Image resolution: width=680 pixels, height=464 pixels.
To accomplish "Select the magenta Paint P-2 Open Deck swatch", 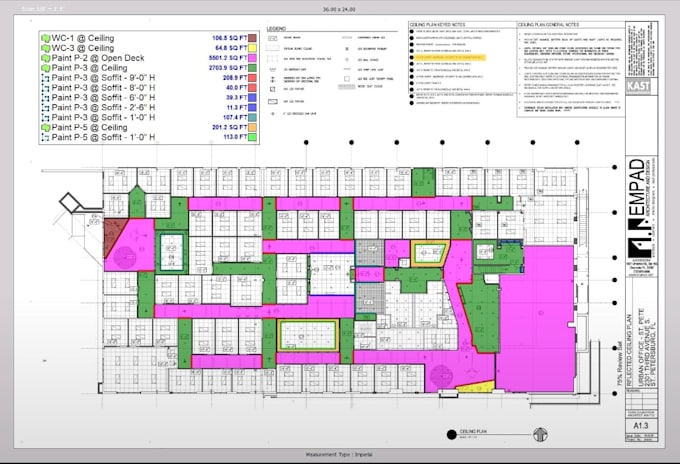I will (x=252, y=58).
